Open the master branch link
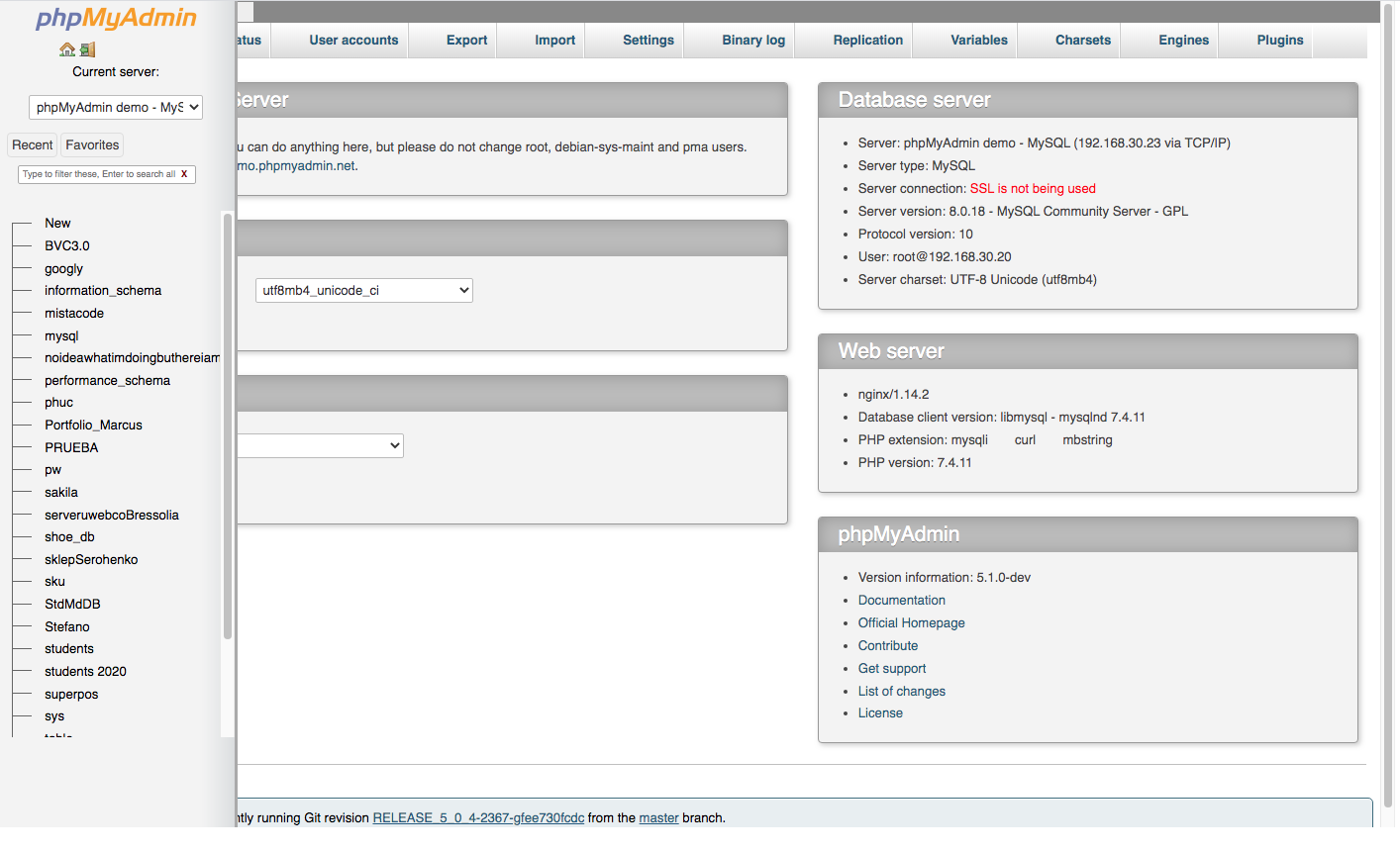 (658, 817)
